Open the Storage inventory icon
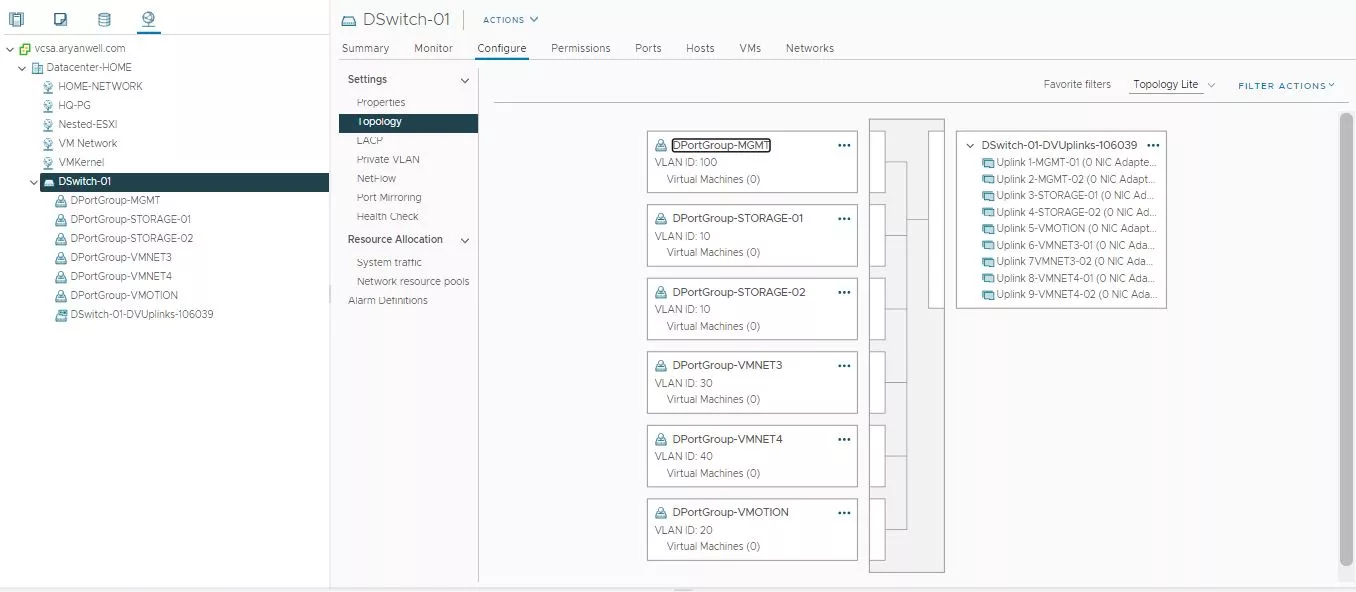Screen dimensions: 1356x592 point(104,19)
